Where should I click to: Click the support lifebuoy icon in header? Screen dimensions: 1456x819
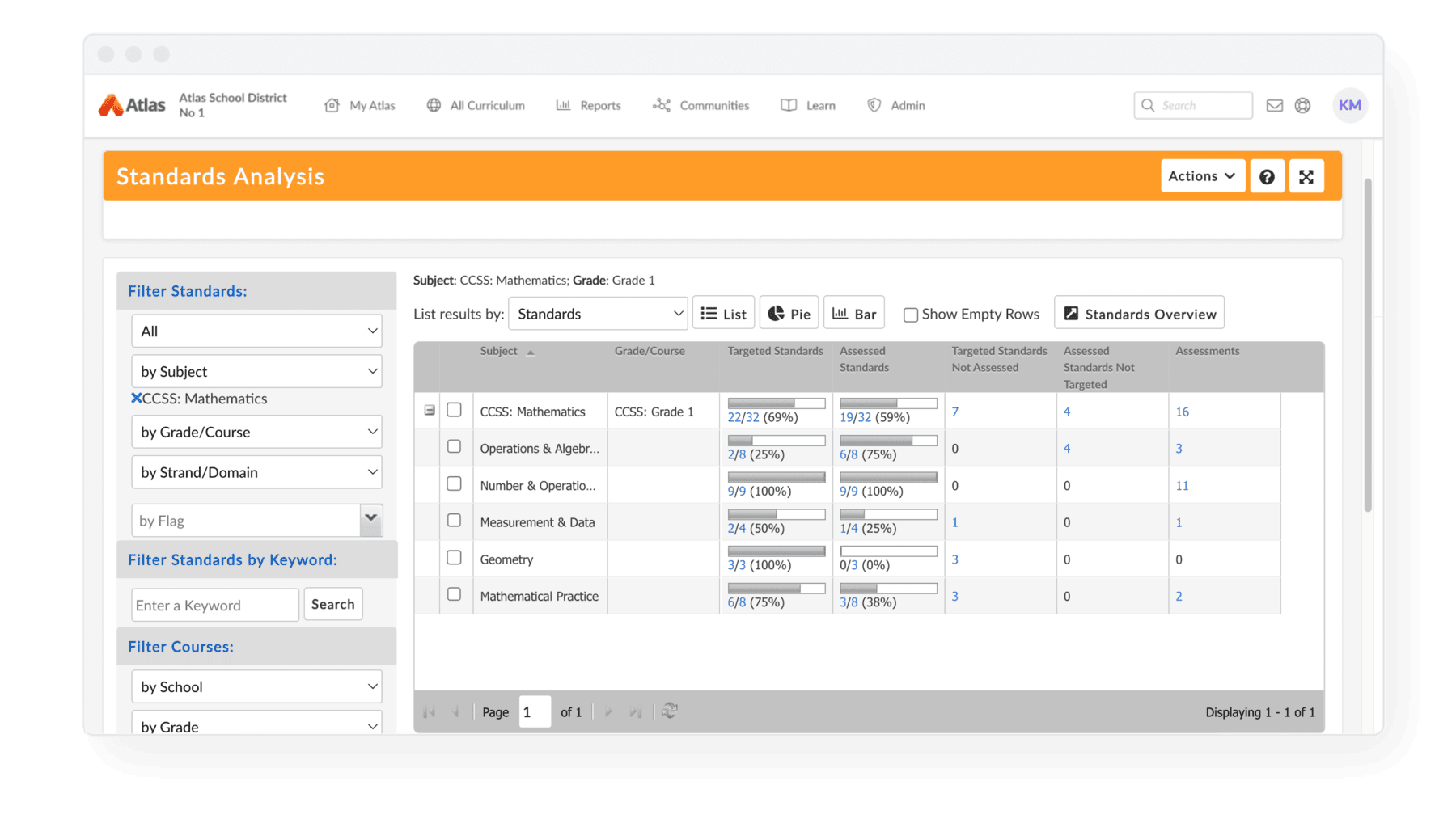(x=1302, y=105)
